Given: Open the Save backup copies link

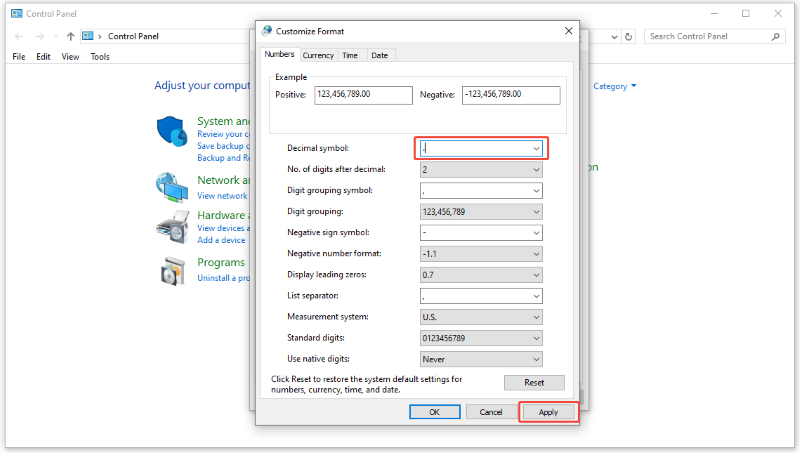Looking at the screenshot, I should click(223, 146).
